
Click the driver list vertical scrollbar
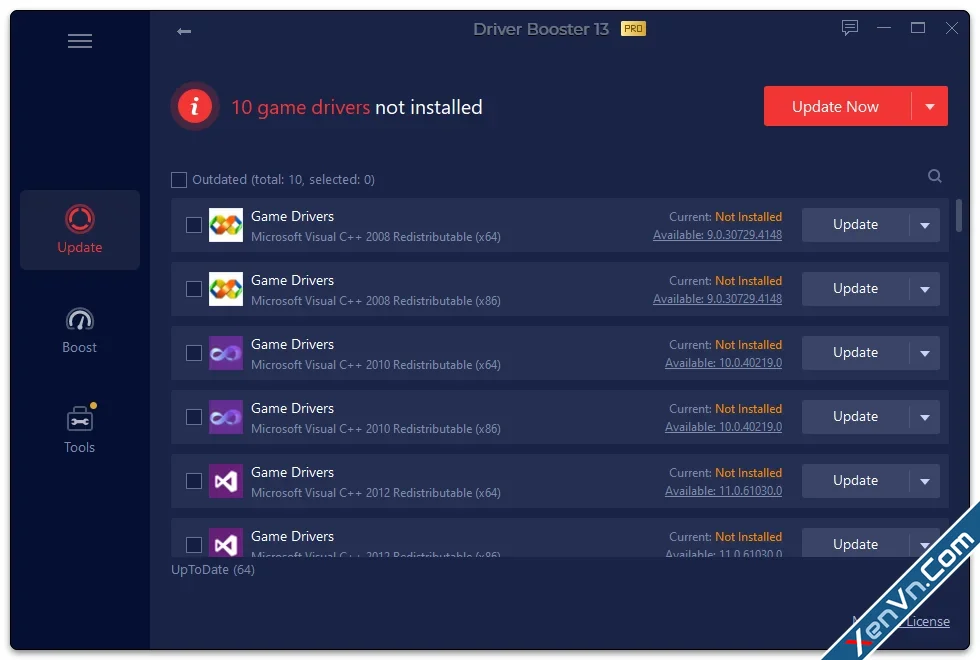[959, 216]
